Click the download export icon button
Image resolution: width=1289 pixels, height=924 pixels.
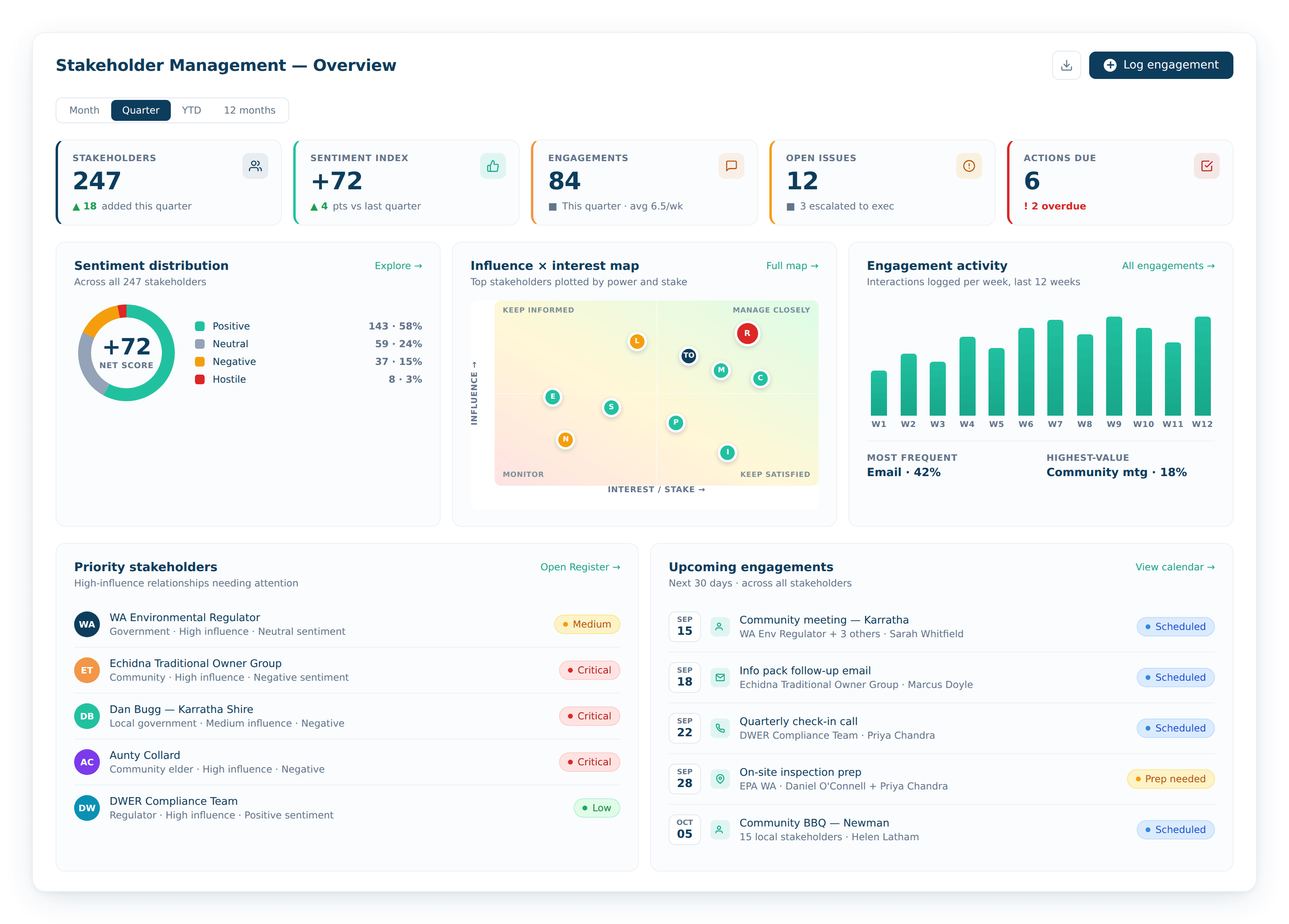click(x=1066, y=65)
